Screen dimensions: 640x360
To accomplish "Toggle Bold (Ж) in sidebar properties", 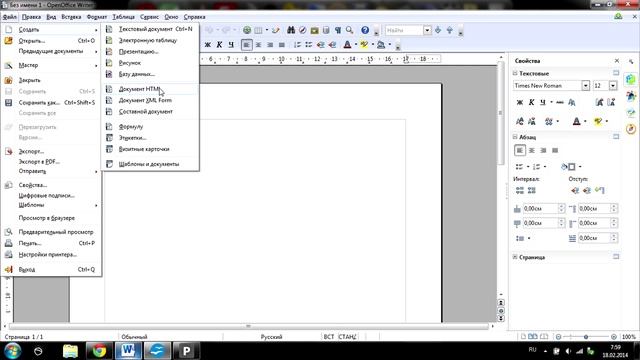I will pyautogui.click(x=520, y=102).
